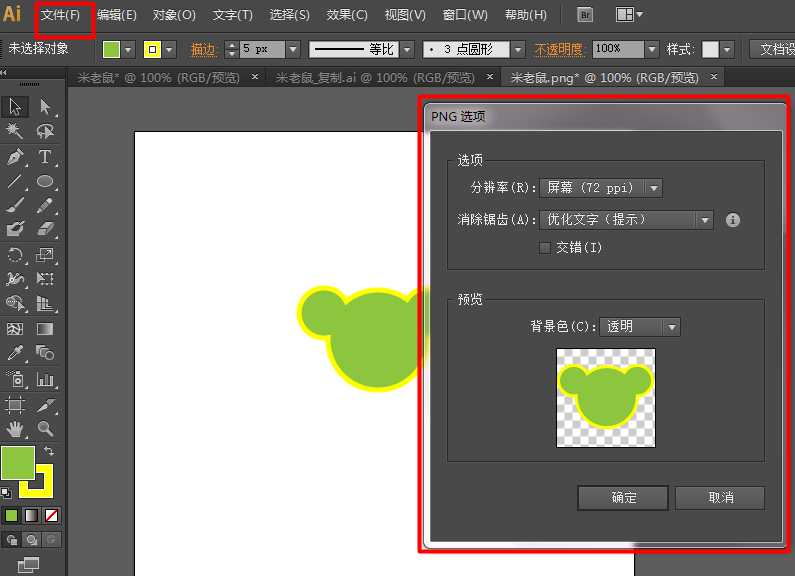Click the large green fill swatch in toolbox
Screen dimensions: 795x576
18,463
